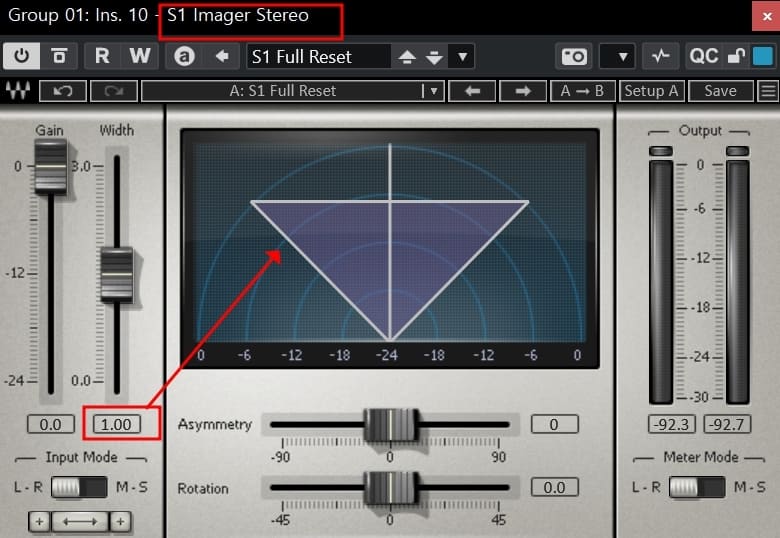Click the Width fader handle
780x538 pixels.
tap(117, 274)
